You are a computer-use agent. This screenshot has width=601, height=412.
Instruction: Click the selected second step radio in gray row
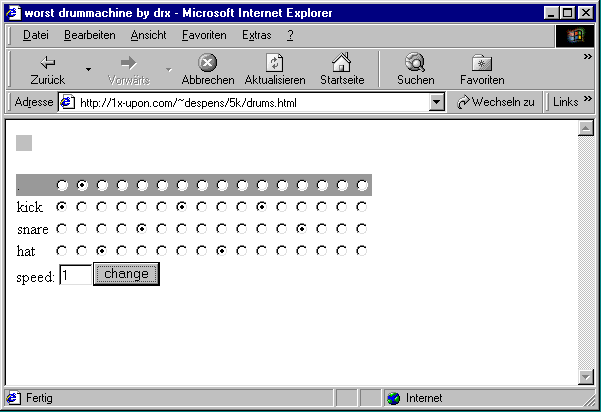82,185
